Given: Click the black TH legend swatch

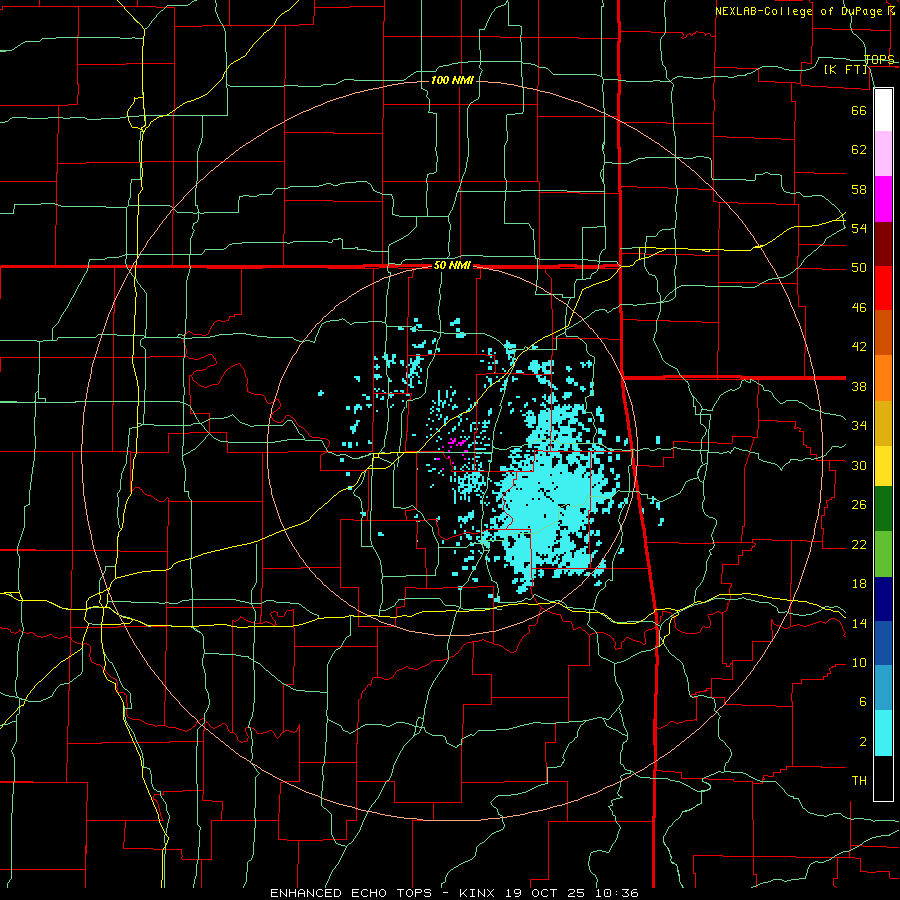Looking at the screenshot, I should [x=883, y=778].
